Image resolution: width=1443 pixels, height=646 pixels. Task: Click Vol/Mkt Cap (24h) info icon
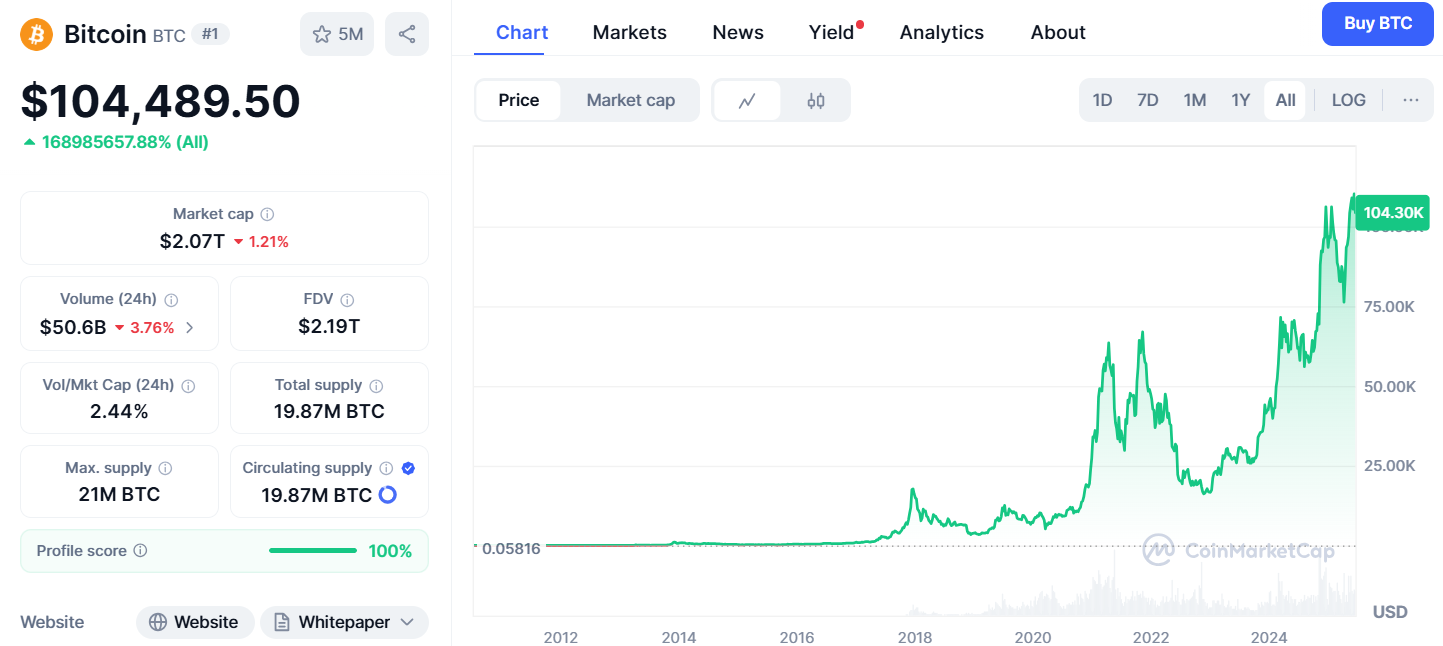coord(188,385)
